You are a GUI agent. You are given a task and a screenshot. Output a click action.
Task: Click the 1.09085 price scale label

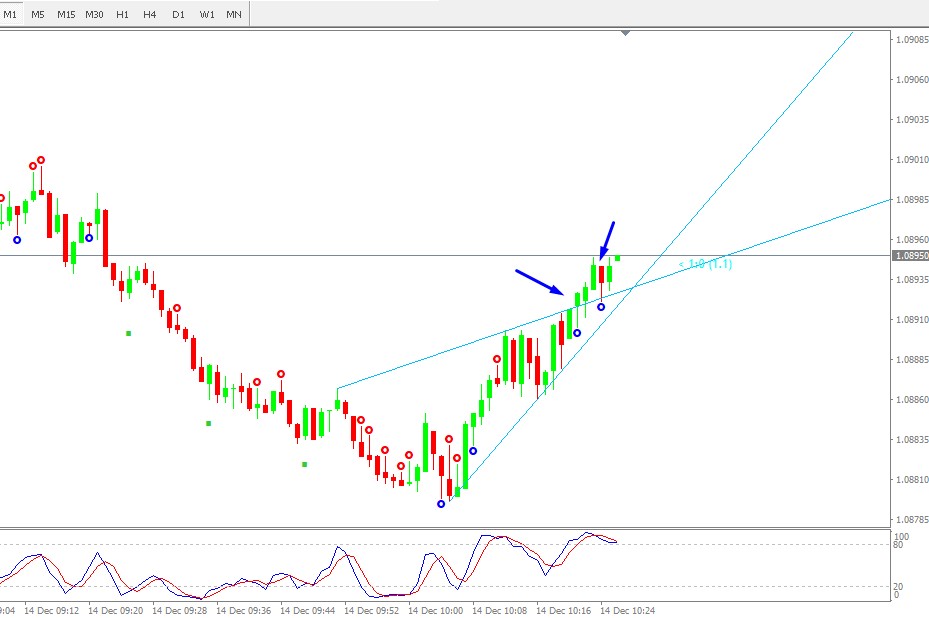pyautogui.click(x=912, y=40)
